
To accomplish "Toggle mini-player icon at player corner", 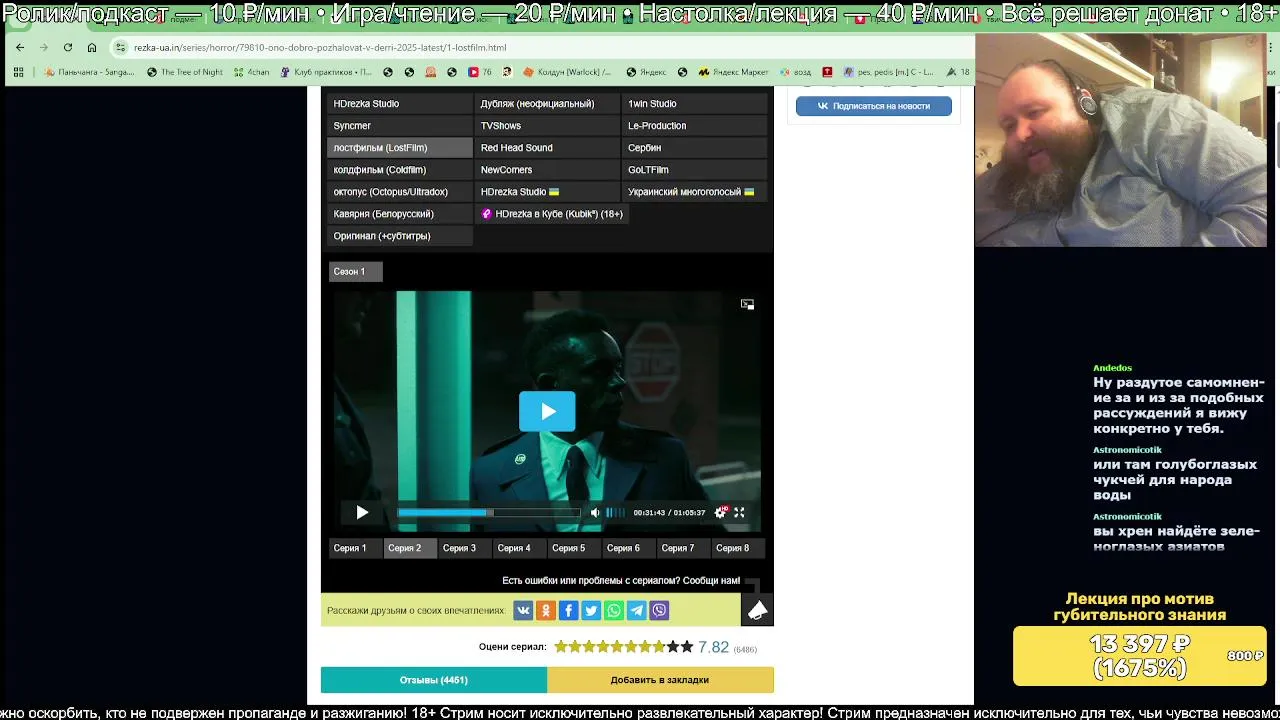I will [747, 304].
